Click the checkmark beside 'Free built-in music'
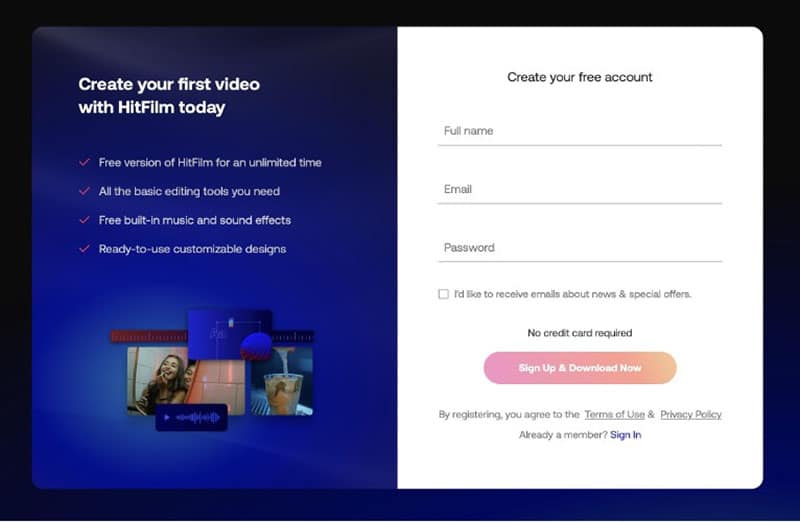This screenshot has height=522, width=800. (85, 220)
